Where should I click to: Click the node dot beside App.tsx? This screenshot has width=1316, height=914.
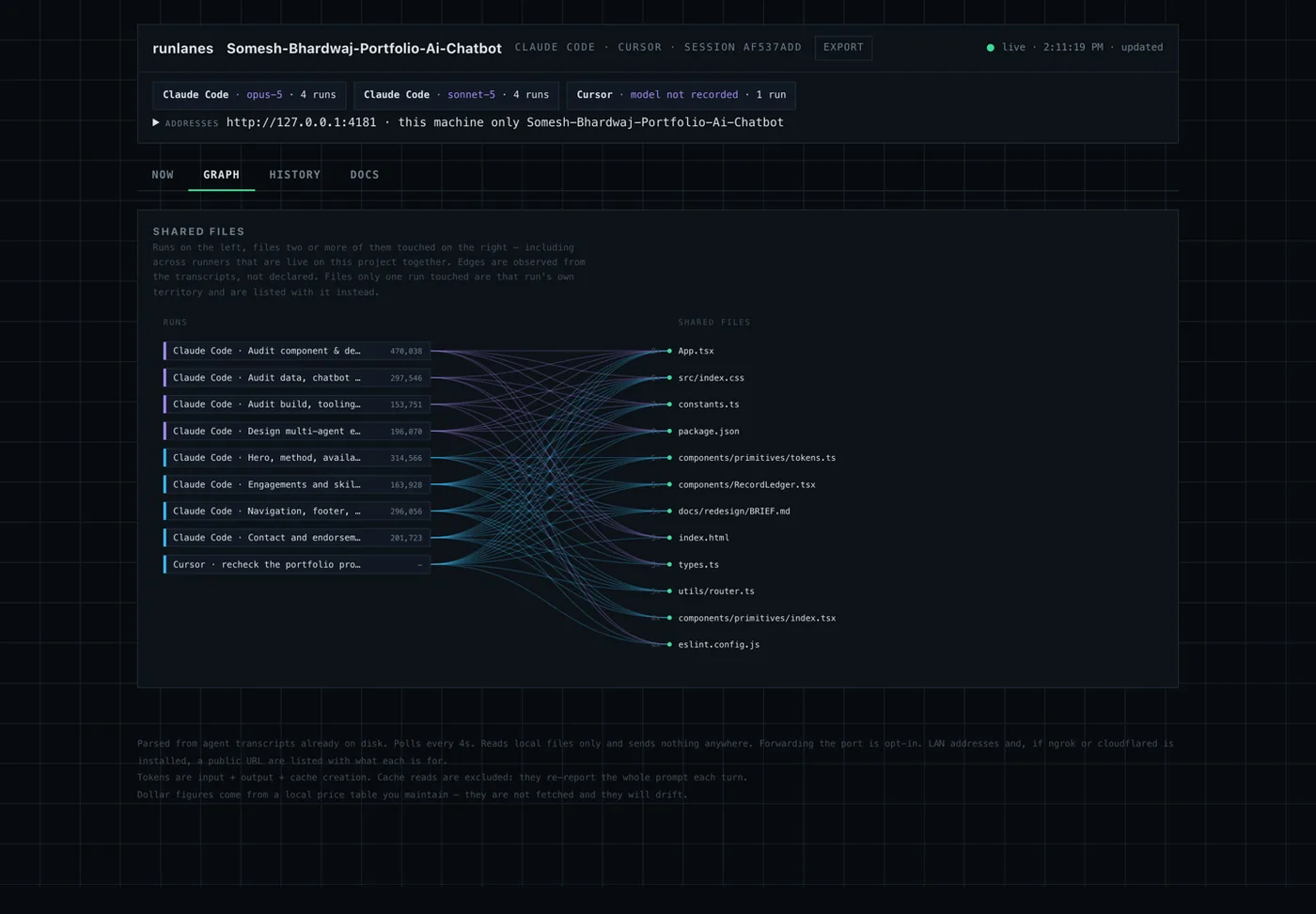pos(669,351)
